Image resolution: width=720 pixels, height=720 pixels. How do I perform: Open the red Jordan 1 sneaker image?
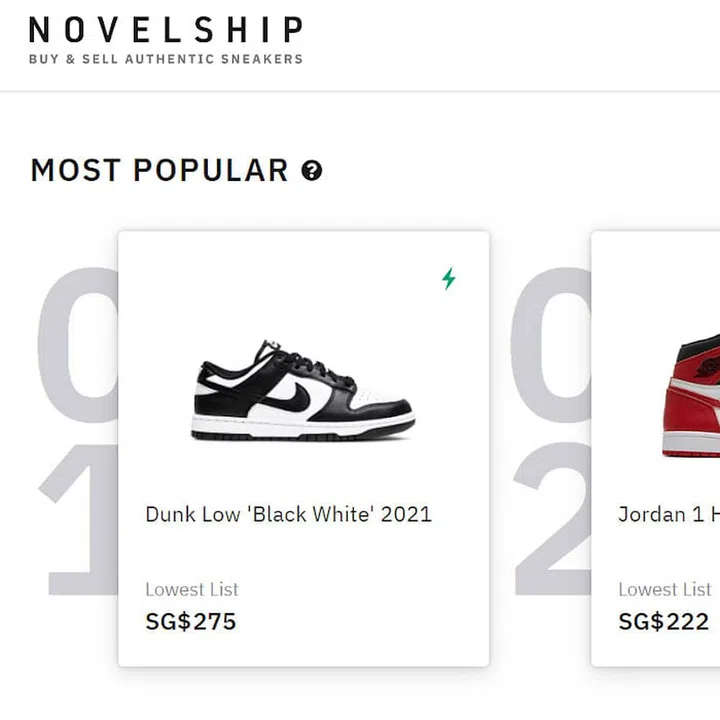[695, 395]
